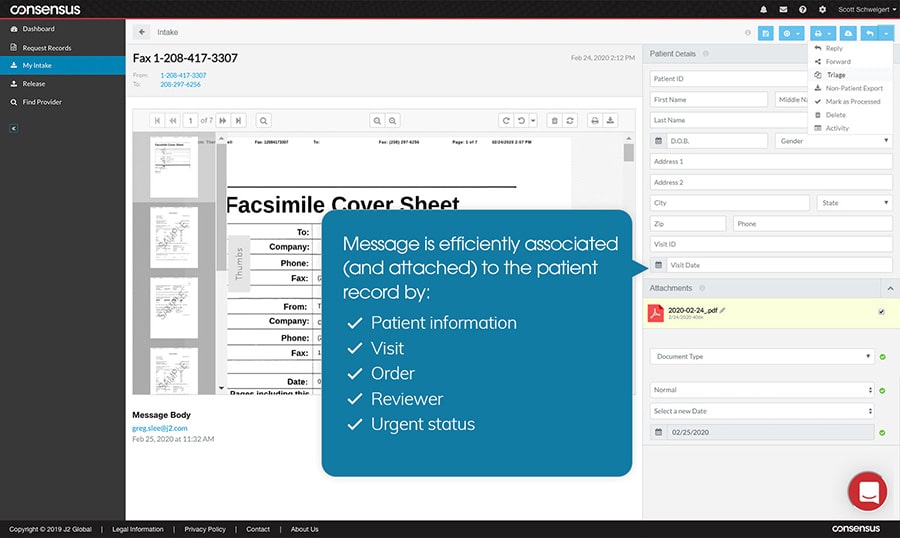900x538 pixels.
Task: Open the help question mark icon
Action: click(x=802, y=9)
